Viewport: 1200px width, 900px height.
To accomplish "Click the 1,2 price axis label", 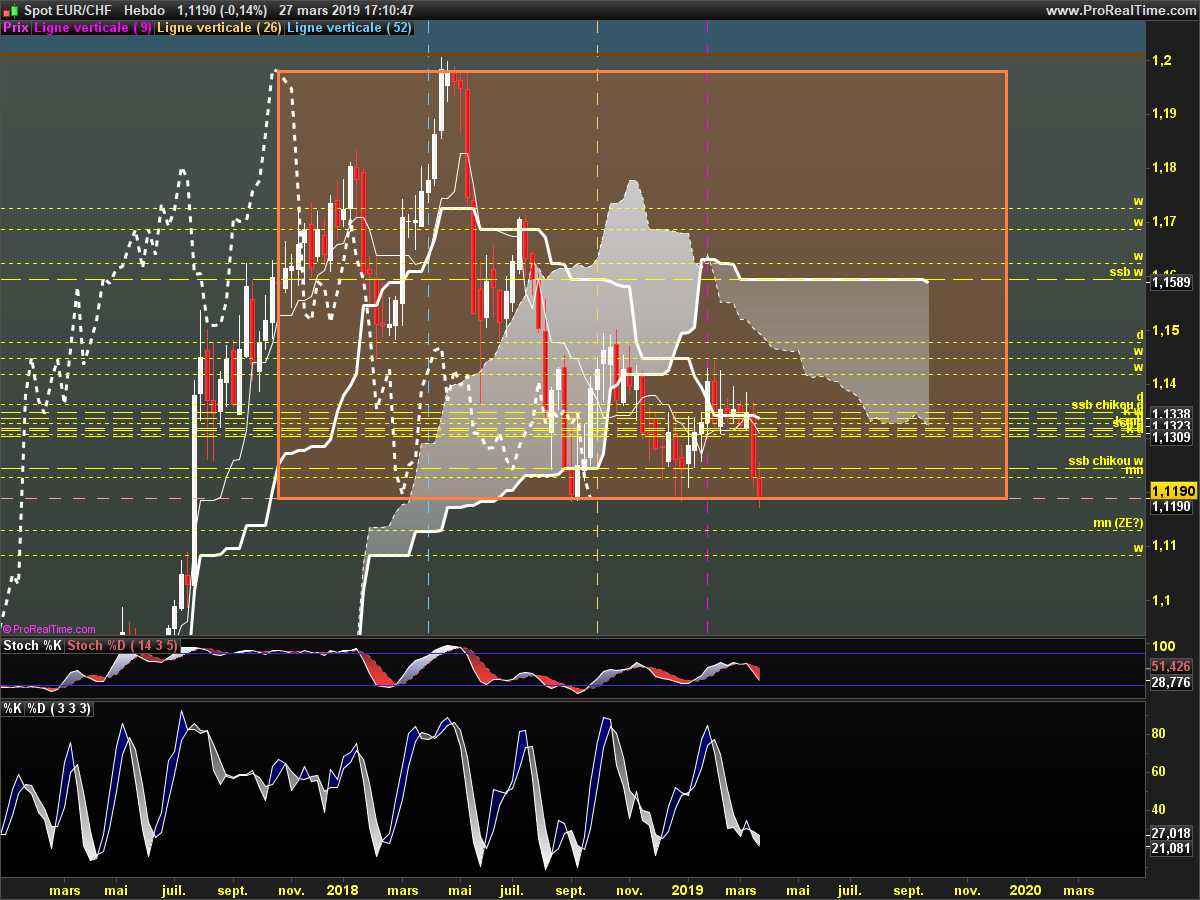I will (1160, 61).
